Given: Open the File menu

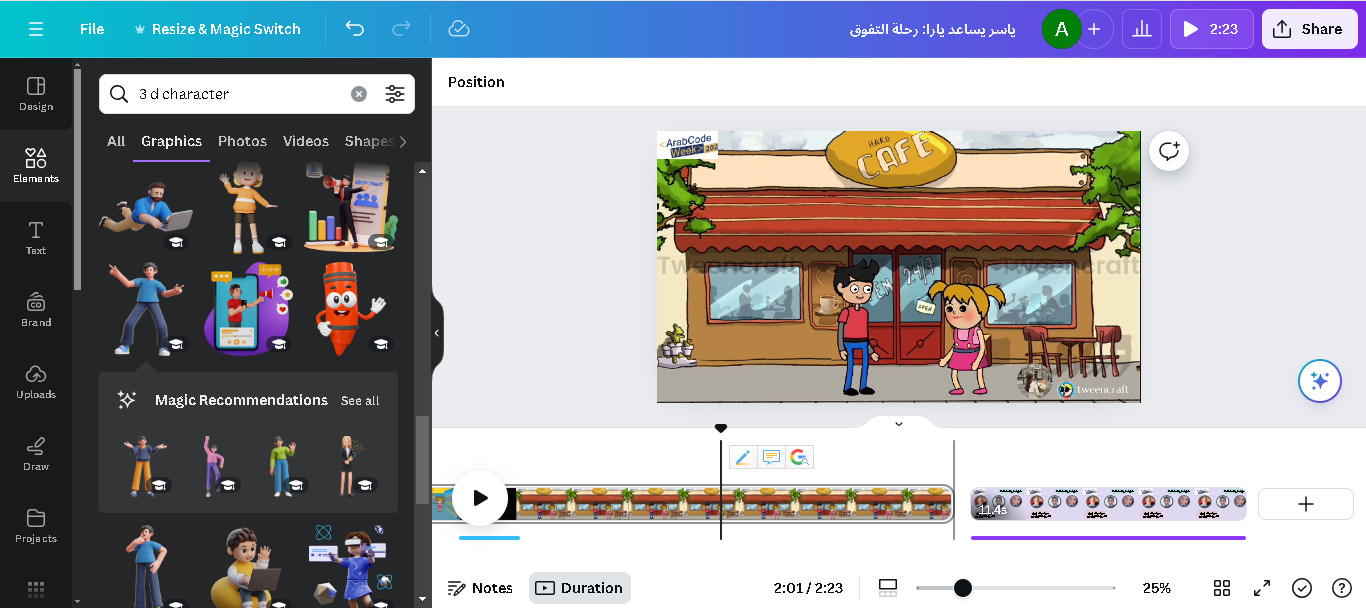Looking at the screenshot, I should pos(92,29).
